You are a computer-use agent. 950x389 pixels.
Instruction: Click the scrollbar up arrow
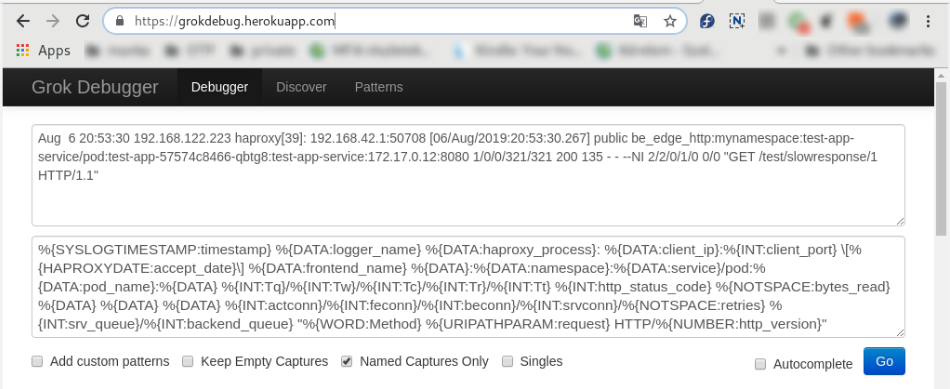click(941, 75)
